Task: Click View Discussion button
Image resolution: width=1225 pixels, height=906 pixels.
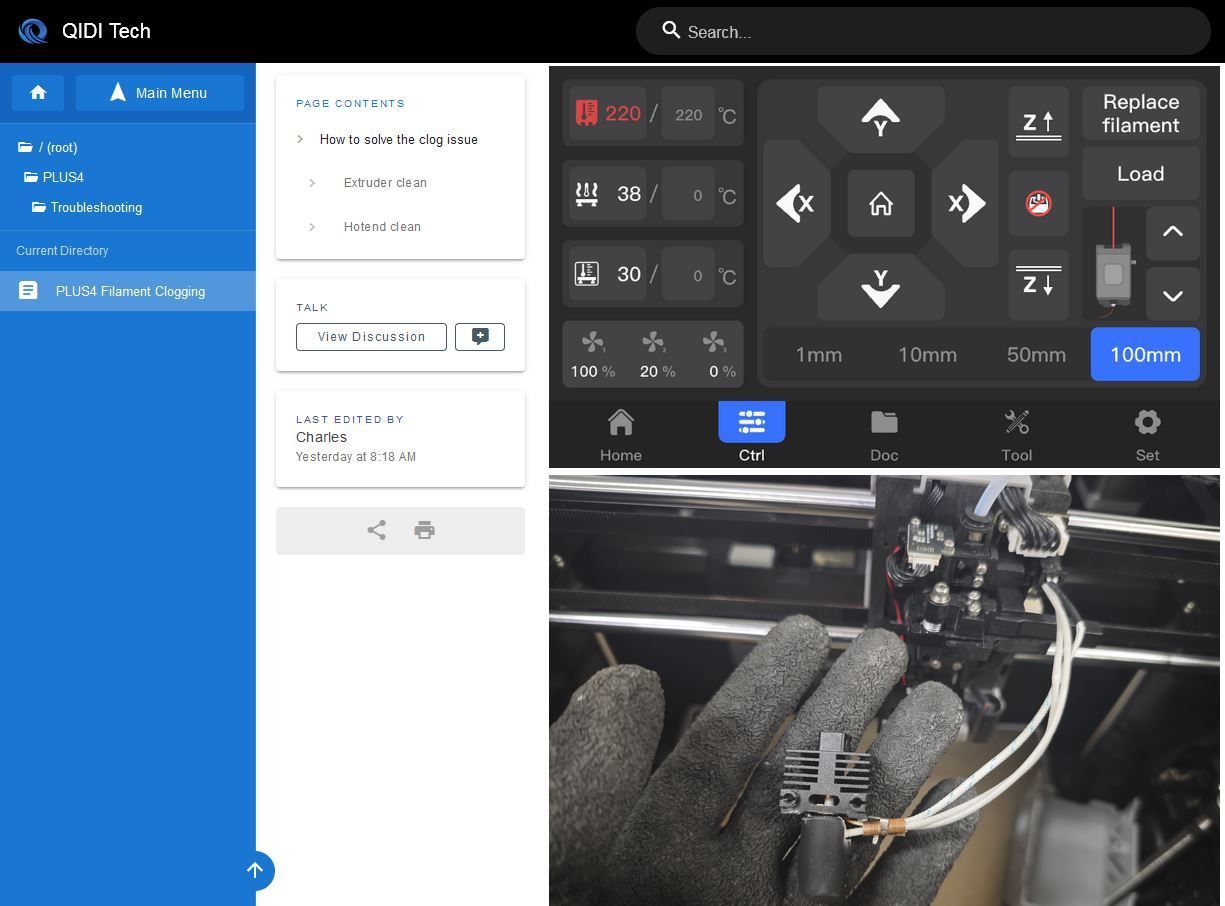Action: pyautogui.click(x=371, y=337)
